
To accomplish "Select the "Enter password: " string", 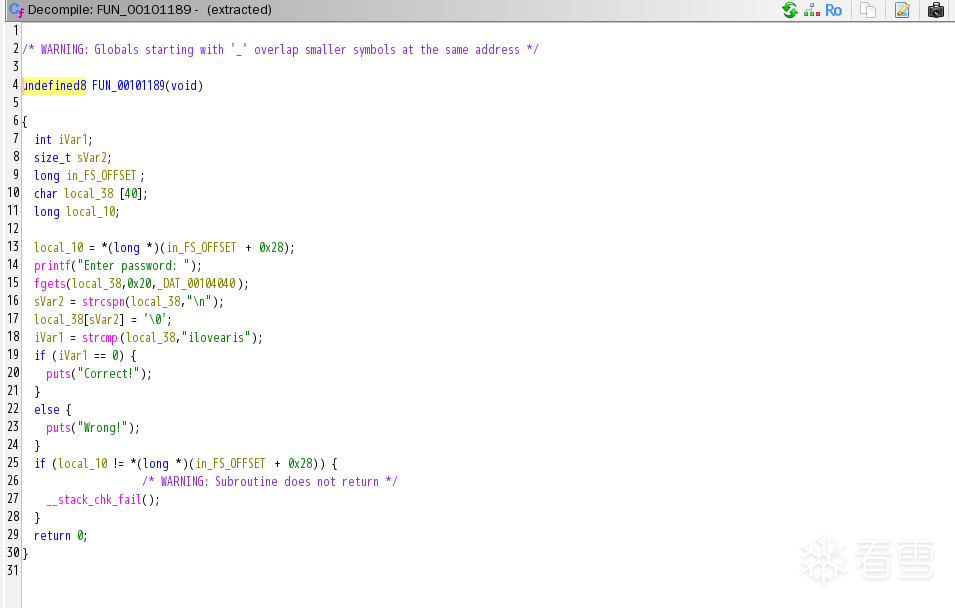I will click(133, 266).
